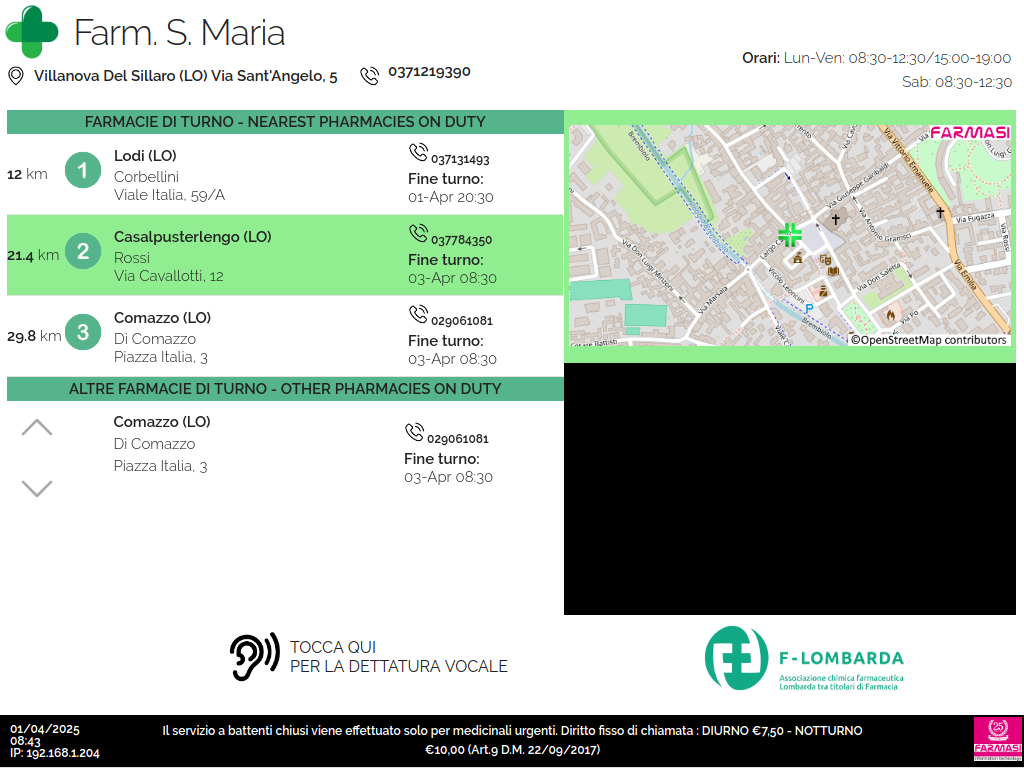Select number 1 badge for Lodi
This screenshot has height=768, width=1024.
tap(83, 171)
